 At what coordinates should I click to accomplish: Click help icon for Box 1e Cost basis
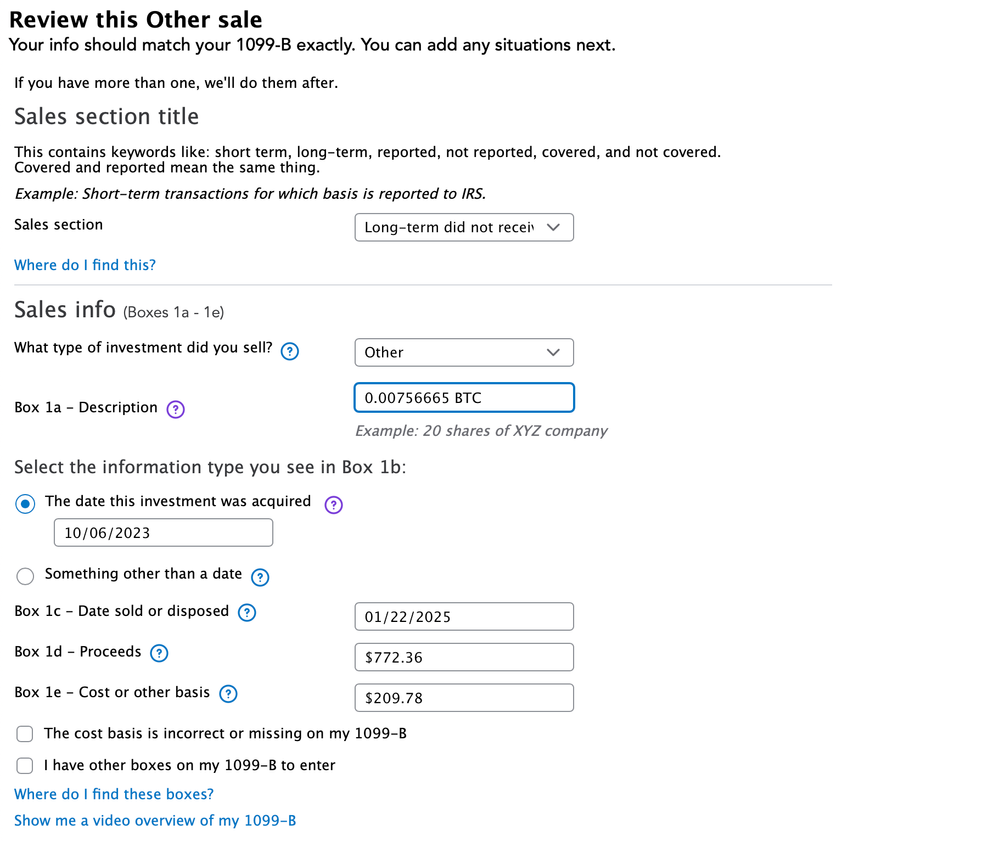[228, 694]
